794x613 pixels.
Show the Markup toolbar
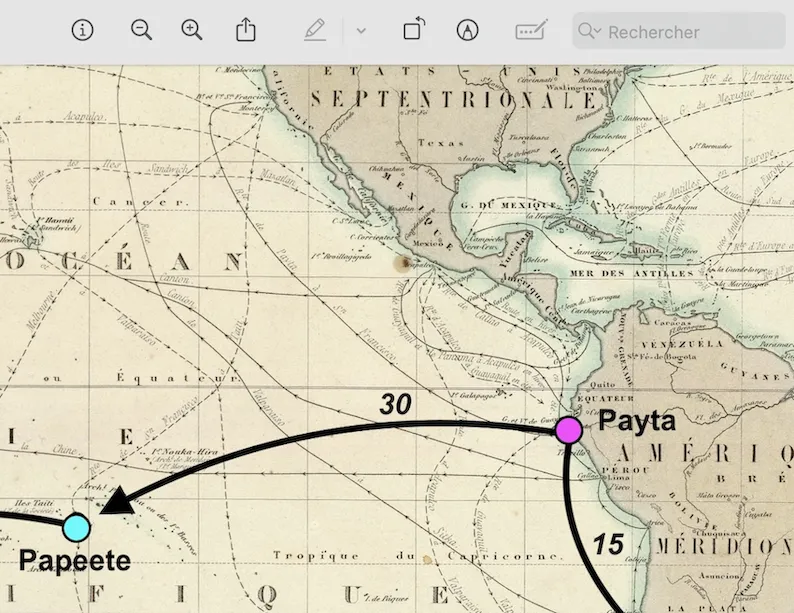[x=466, y=30]
